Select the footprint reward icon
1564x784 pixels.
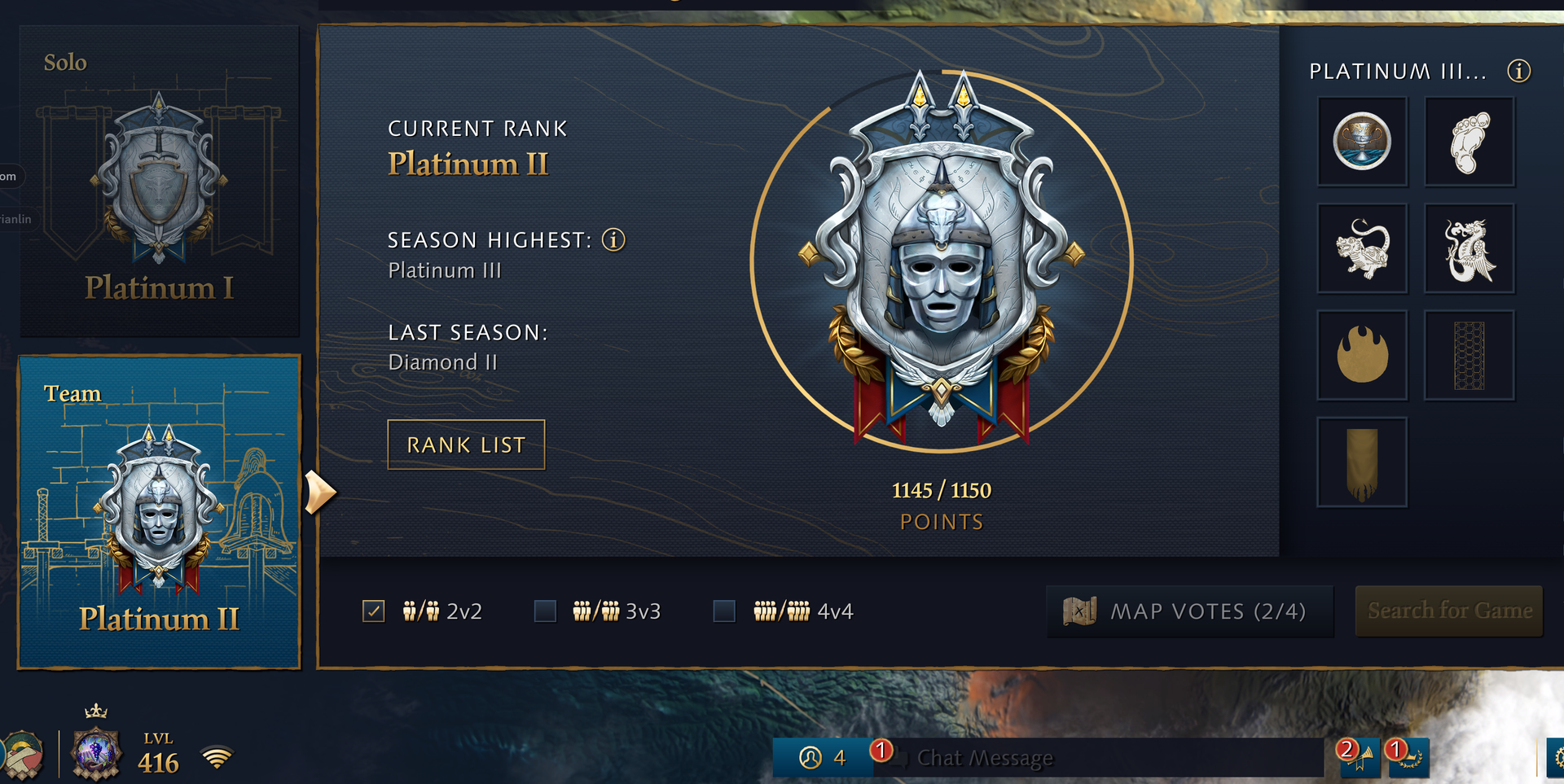pyautogui.click(x=1469, y=142)
